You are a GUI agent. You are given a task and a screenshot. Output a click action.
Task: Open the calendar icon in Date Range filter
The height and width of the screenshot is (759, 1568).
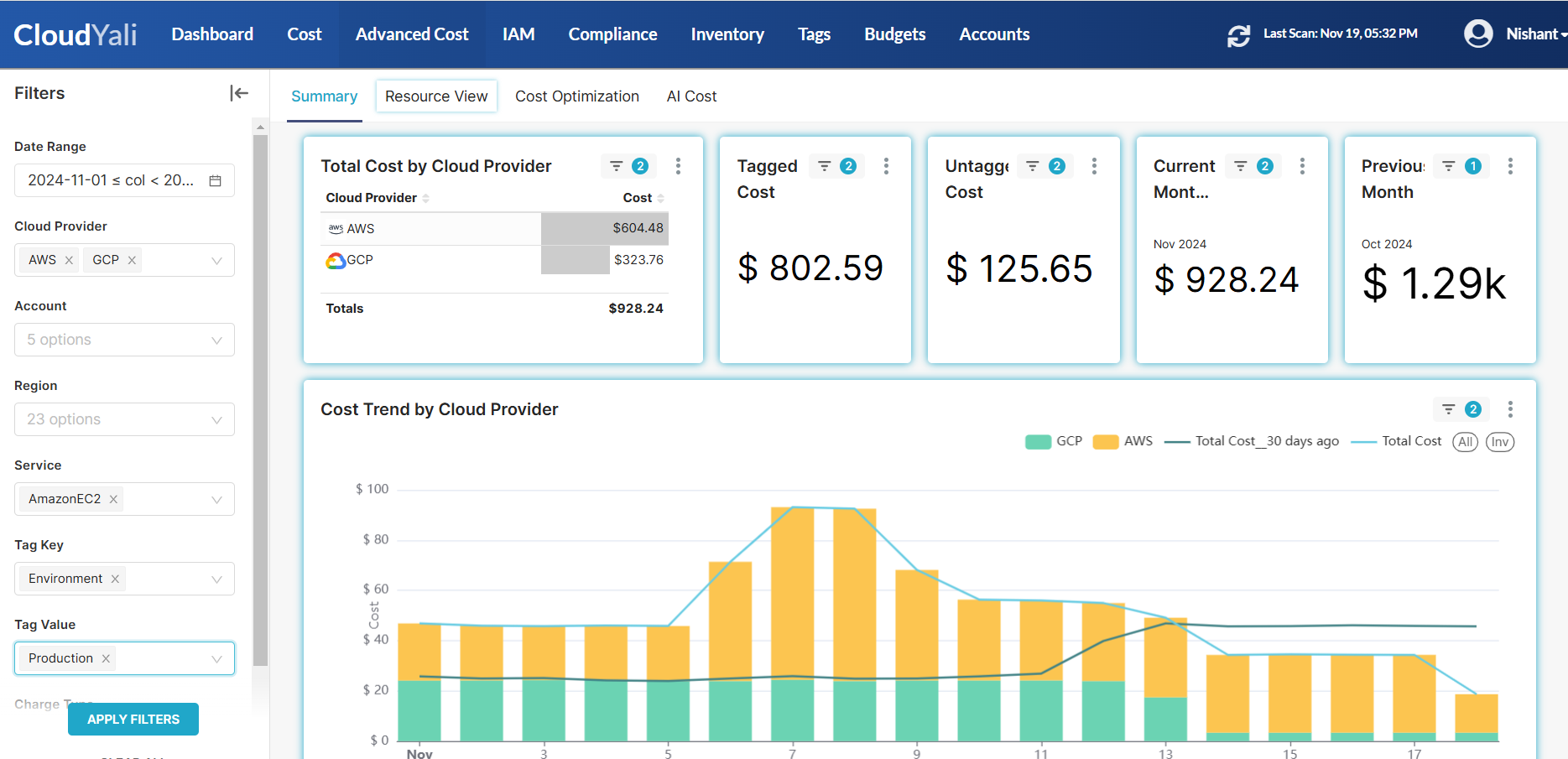point(216,180)
